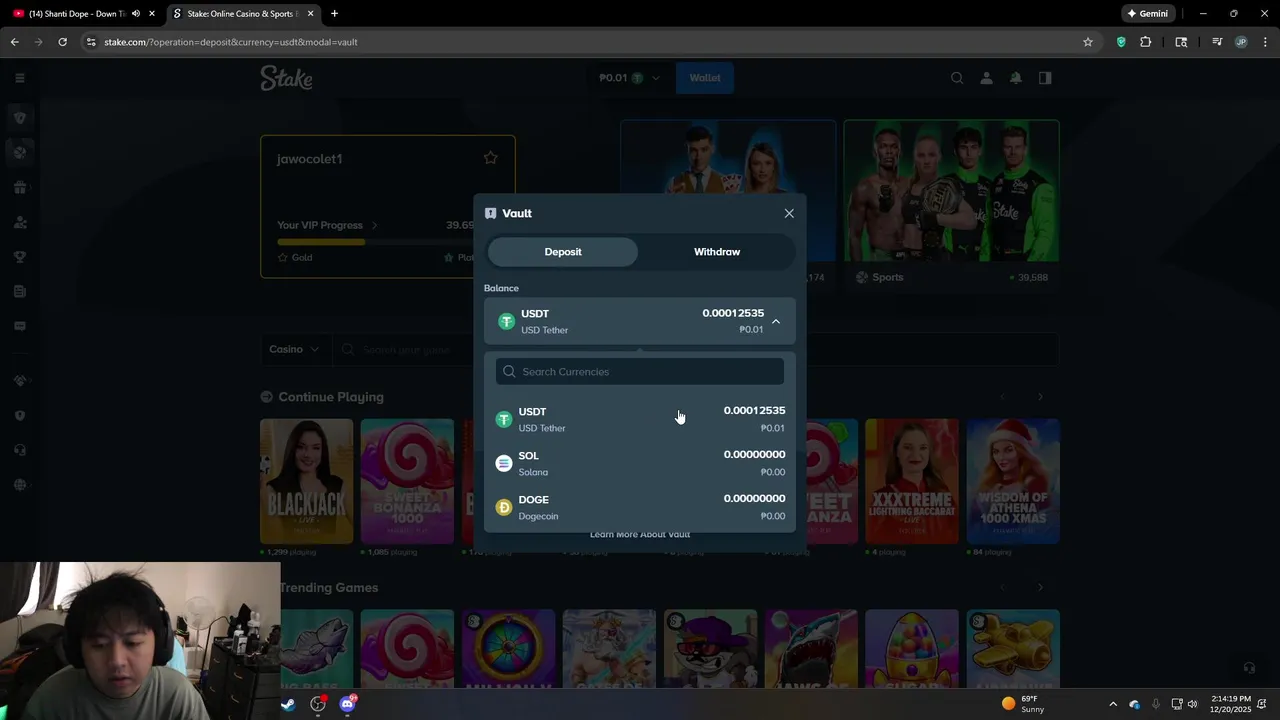Screen dimensions: 1280x720
Task: Click the yellow Dogecoin coin icon
Action: click(x=504, y=508)
